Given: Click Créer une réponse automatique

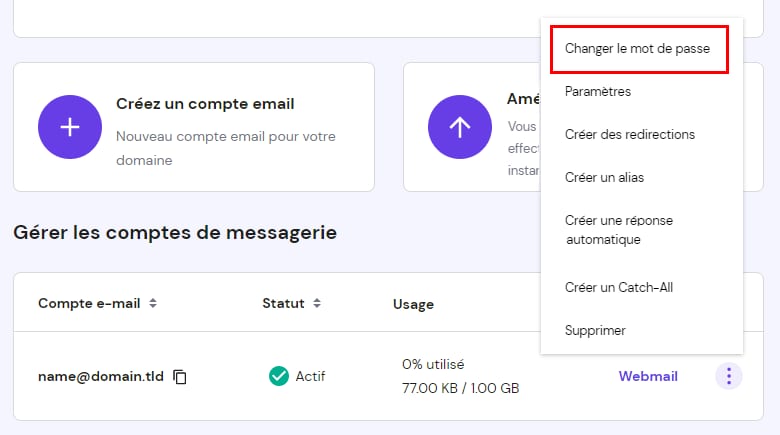Looking at the screenshot, I should tap(616, 230).
